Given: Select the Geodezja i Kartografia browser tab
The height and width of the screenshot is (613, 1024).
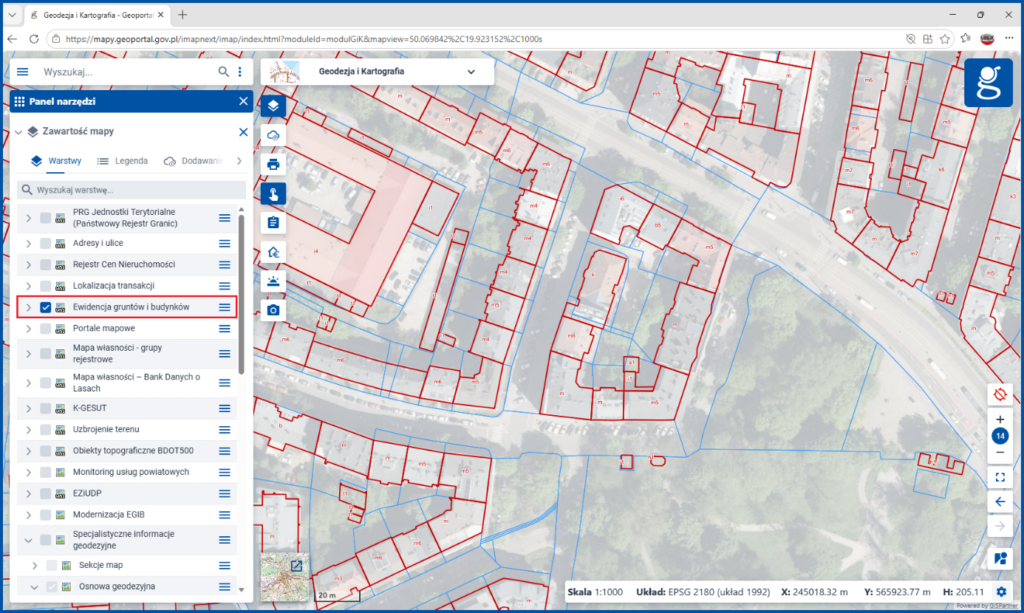Looking at the screenshot, I should 97,14.
